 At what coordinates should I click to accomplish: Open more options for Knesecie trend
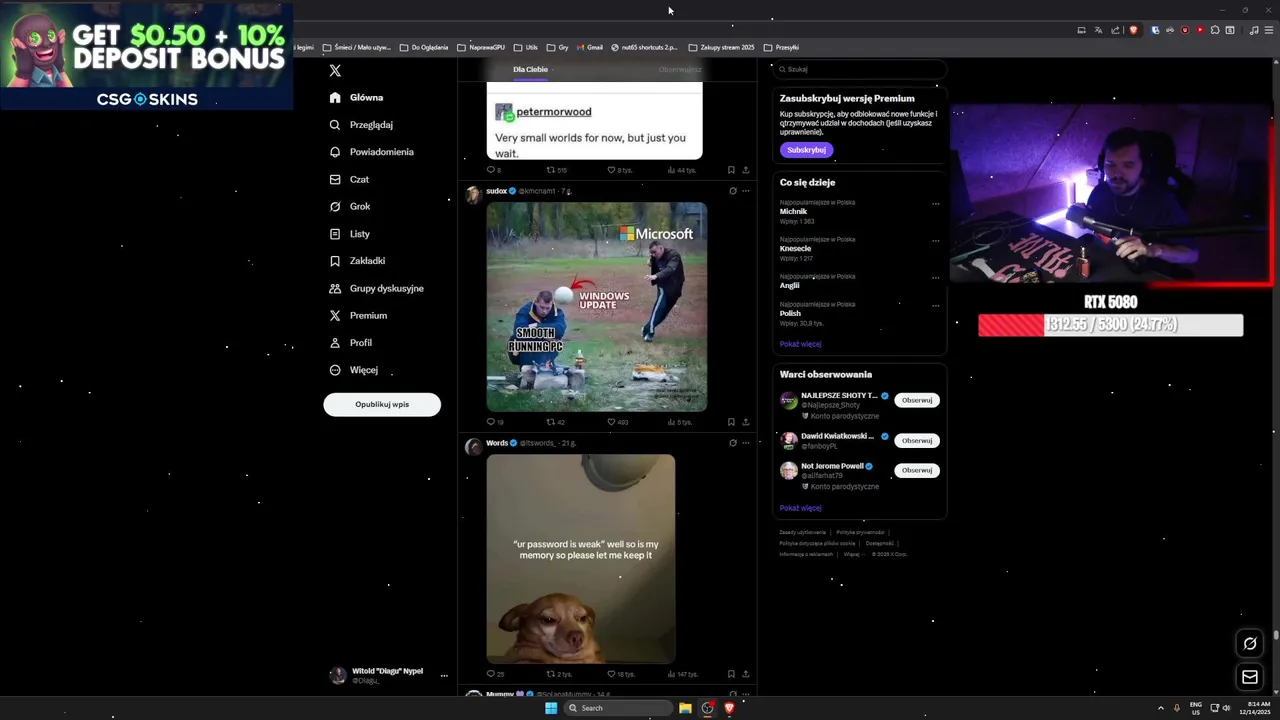click(936, 241)
